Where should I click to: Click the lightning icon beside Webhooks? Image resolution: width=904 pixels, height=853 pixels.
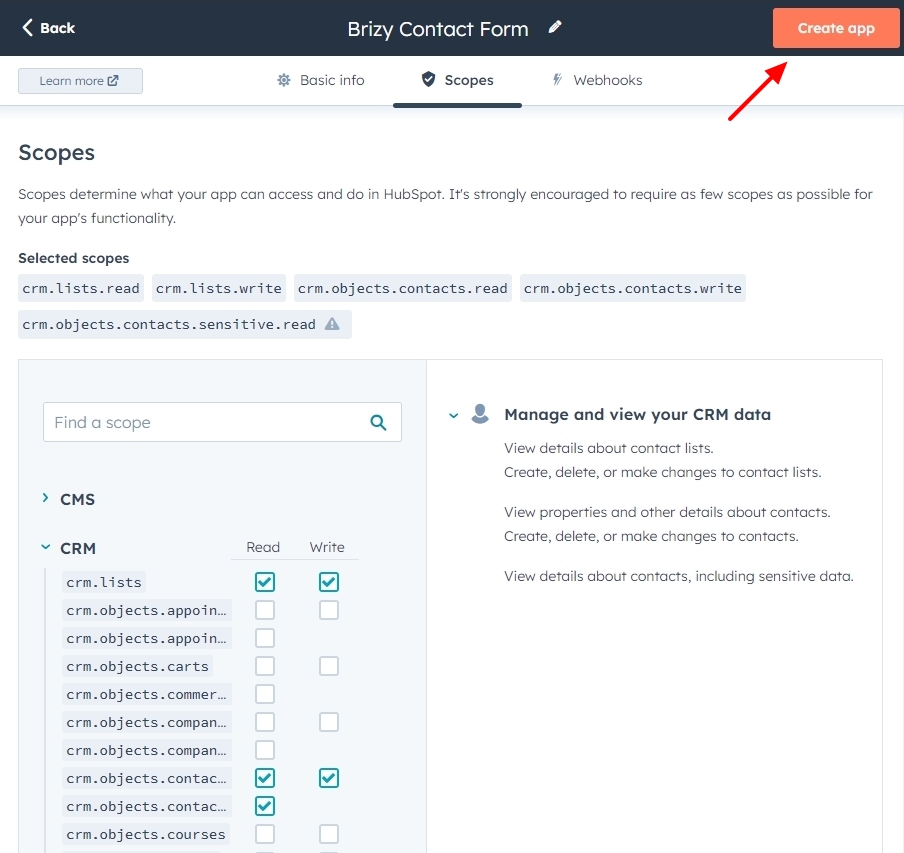558,80
